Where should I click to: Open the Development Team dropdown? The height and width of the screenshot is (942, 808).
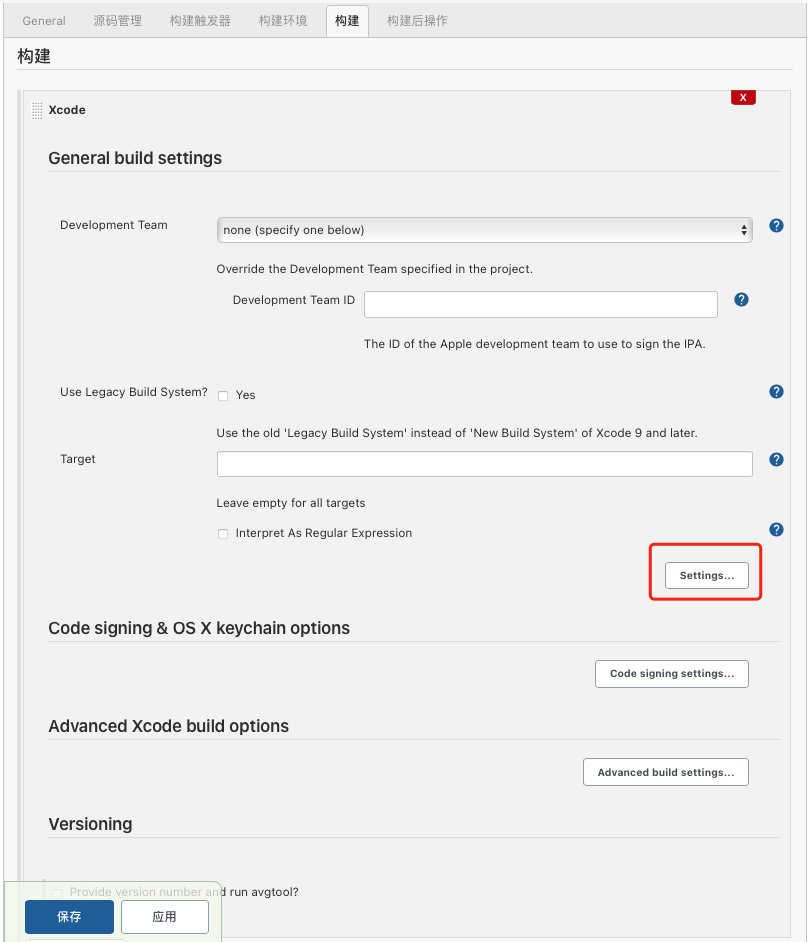click(484, 230)
